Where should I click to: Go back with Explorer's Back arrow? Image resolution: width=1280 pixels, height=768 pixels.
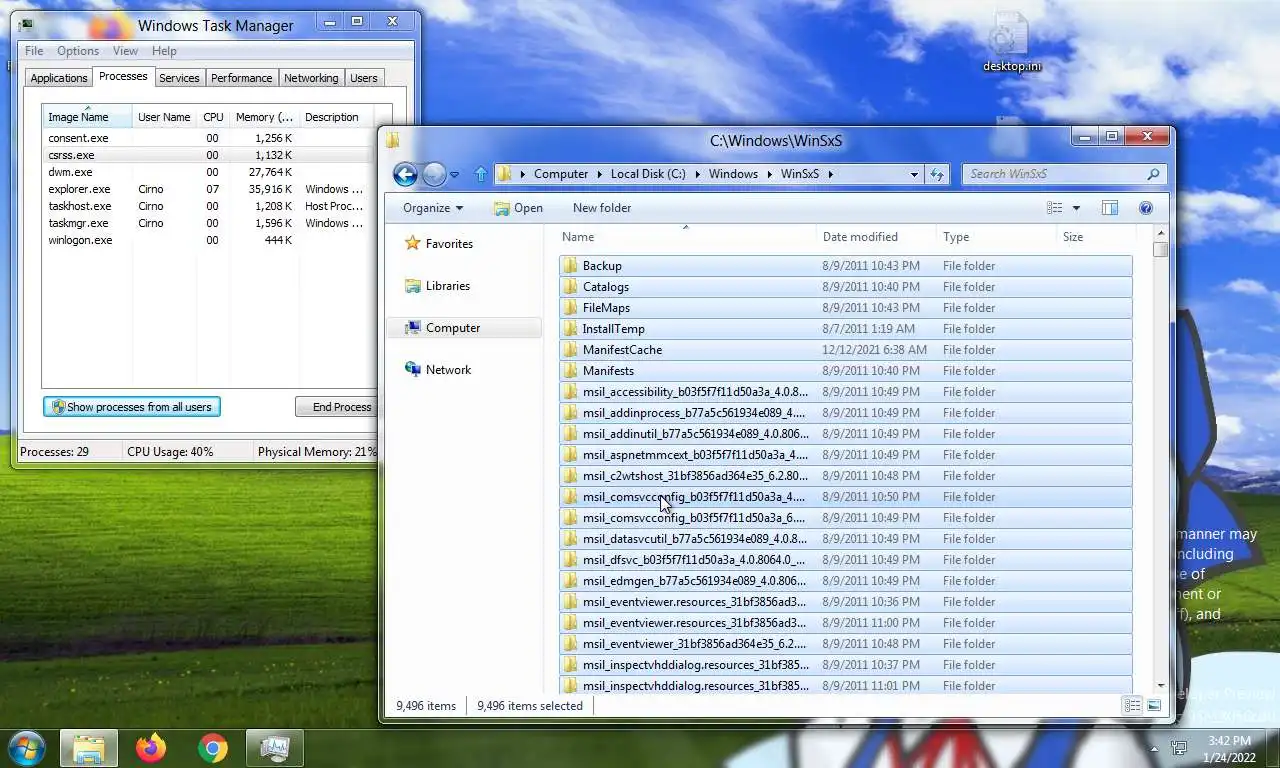(x=405, y=174)
